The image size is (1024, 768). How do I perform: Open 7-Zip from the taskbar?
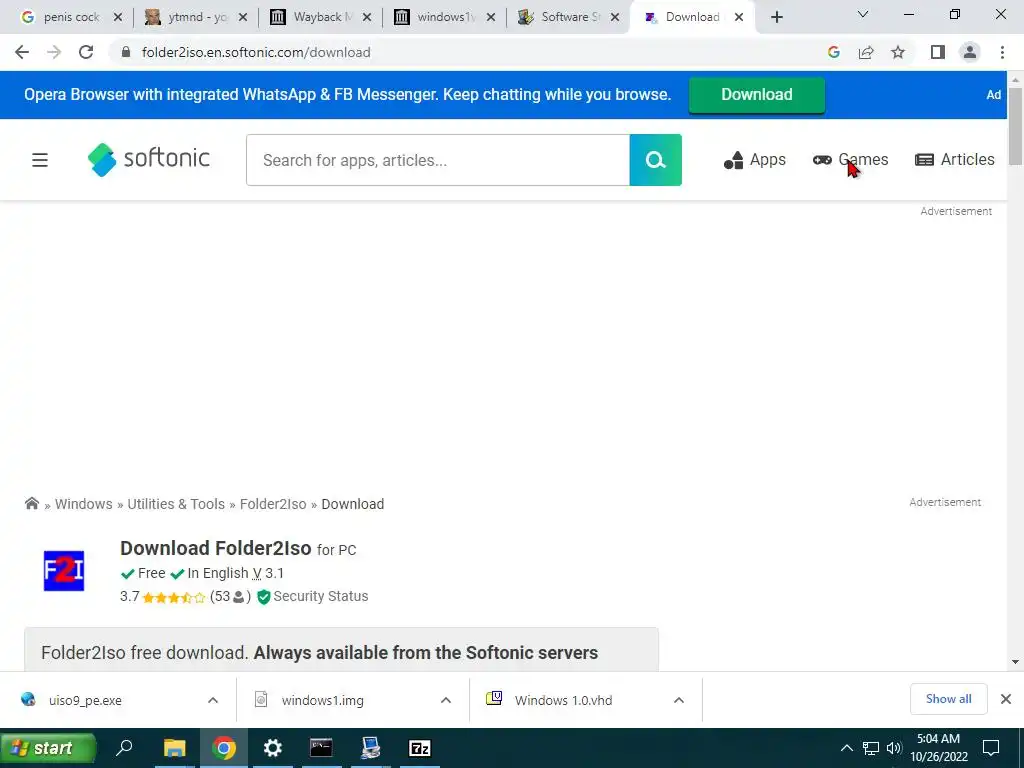(x=419, y=748)
